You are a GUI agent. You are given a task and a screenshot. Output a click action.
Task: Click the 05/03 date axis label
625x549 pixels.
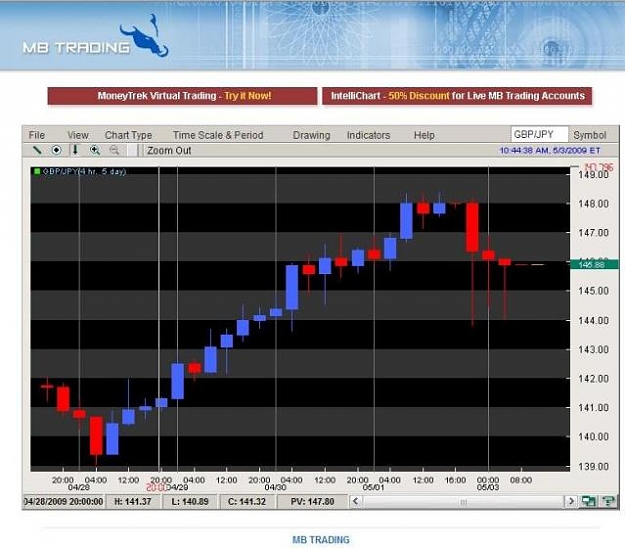click(x=488, y=488)
